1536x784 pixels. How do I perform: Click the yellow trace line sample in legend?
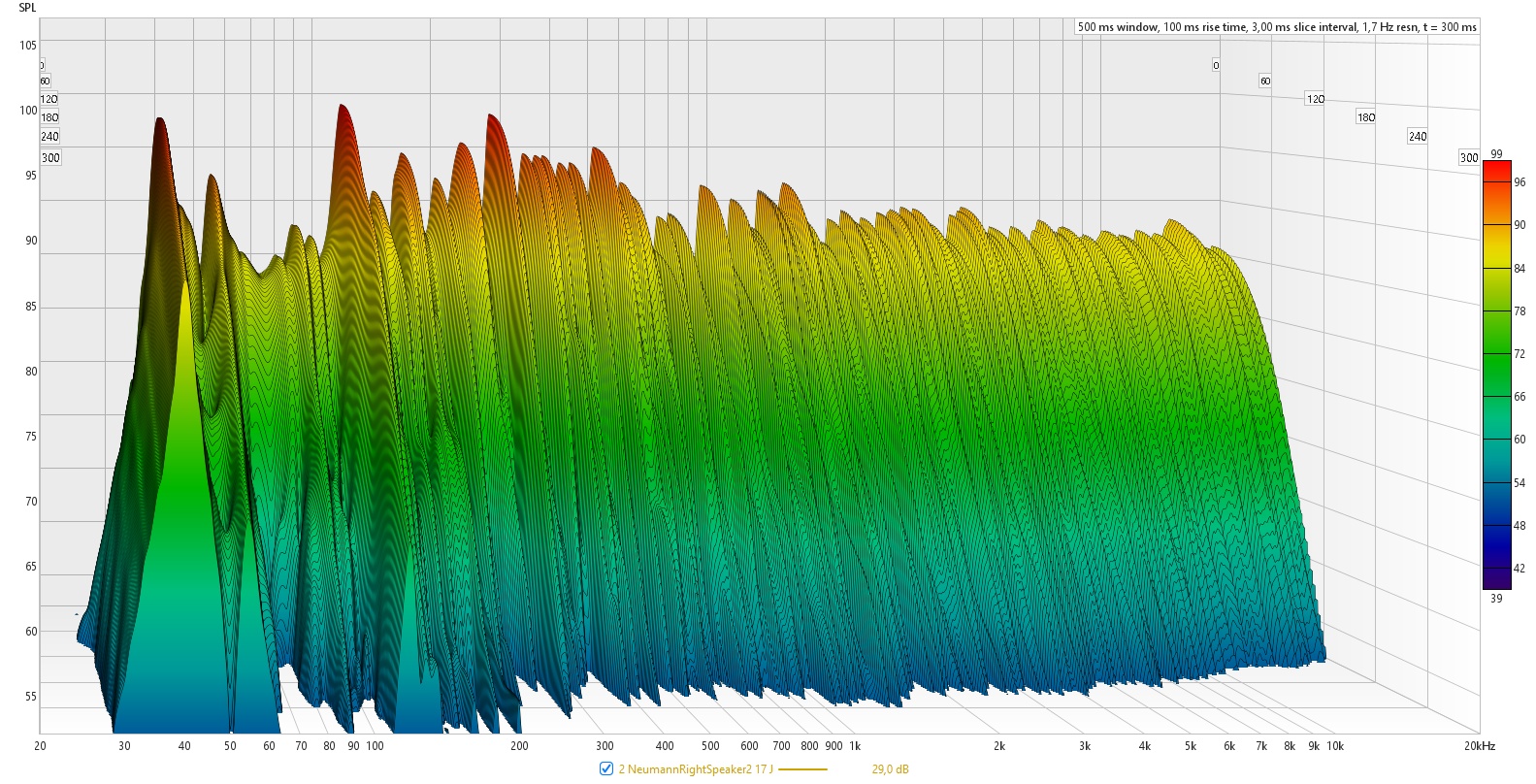tap(803, 769)
